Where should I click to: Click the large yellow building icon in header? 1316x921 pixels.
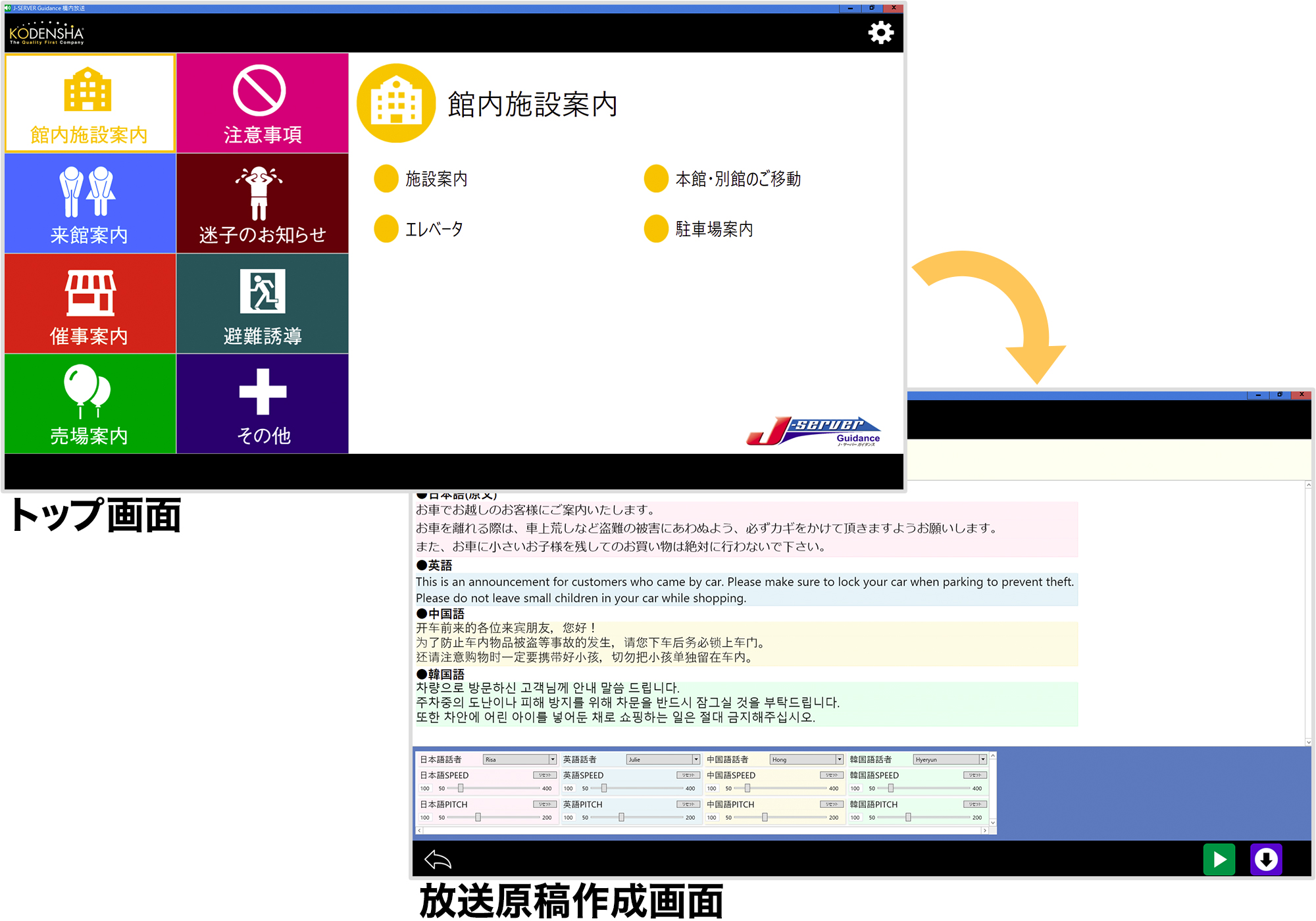(x=396, y=103)
